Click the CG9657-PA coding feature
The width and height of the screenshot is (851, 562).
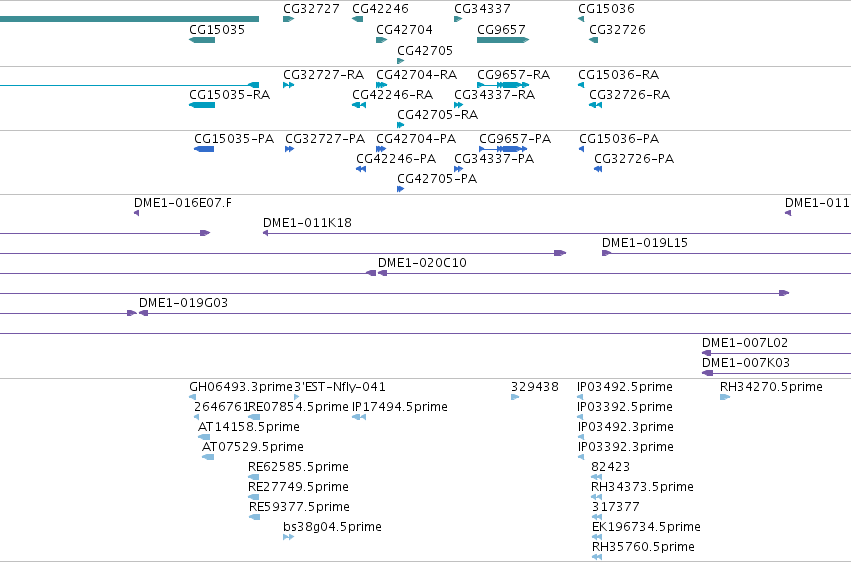click(503, 149)
